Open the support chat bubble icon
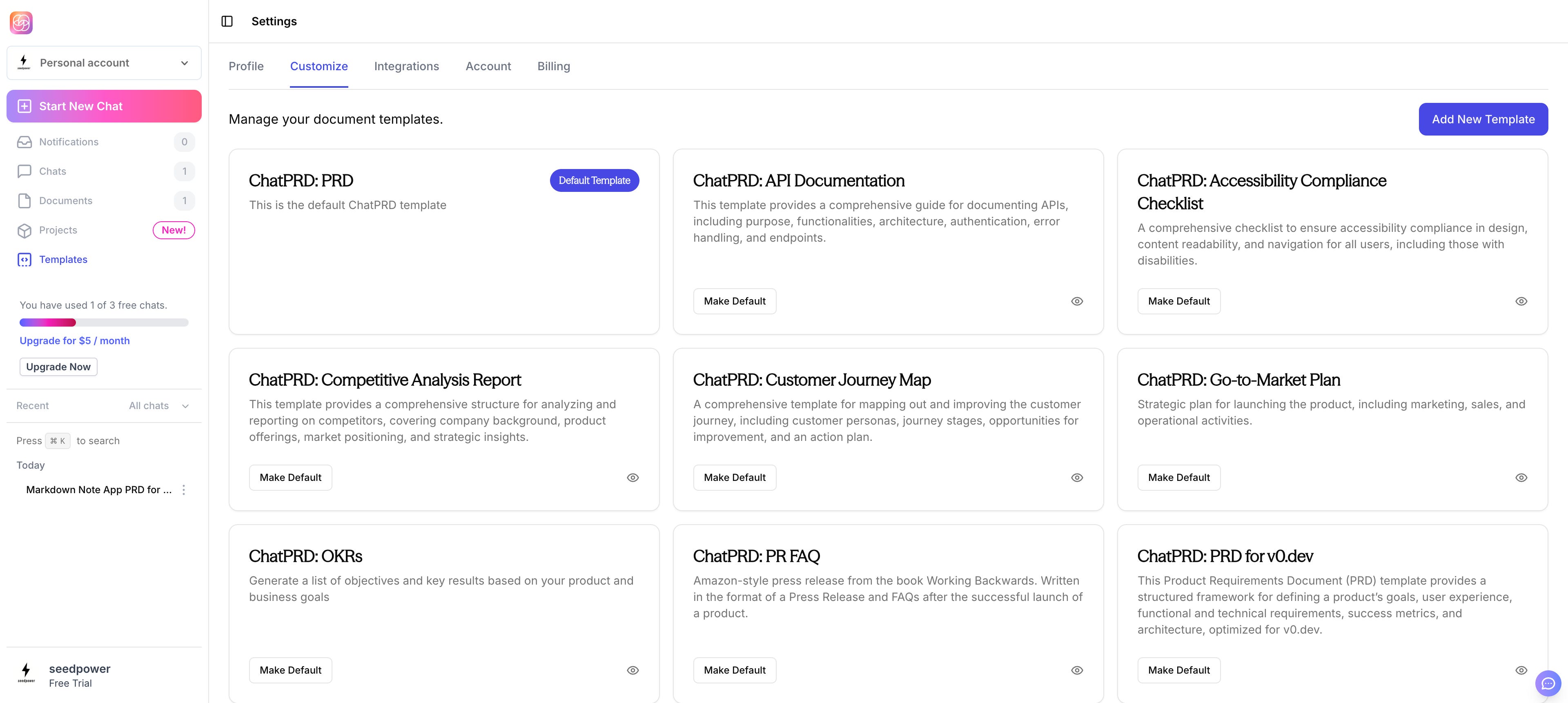1568x703 pixels. pyautogui.click(x=1548, y=683)
